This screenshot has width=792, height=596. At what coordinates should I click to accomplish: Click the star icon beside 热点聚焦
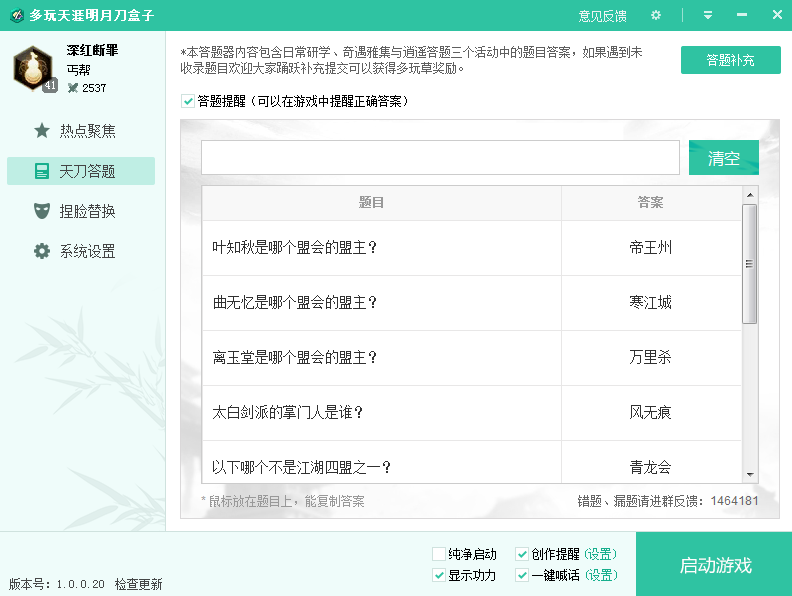pos(42,131)
